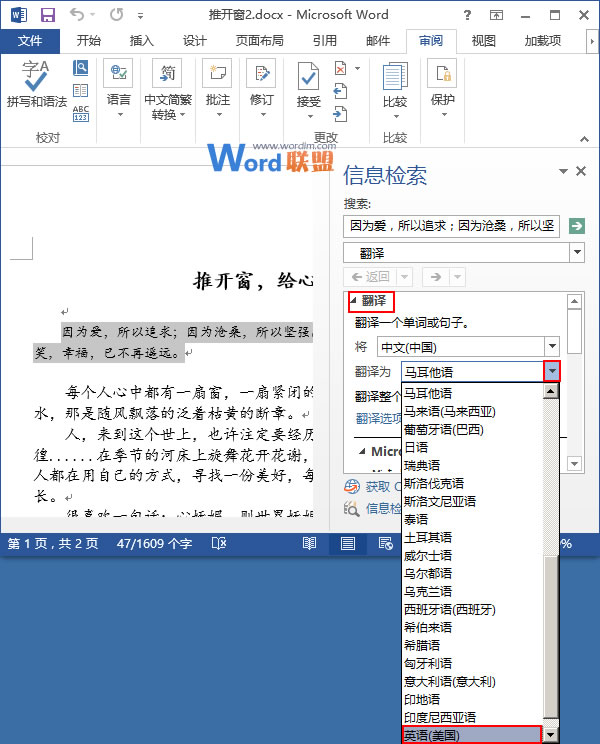Open Word Help question mark
The image size is (600, 744).
(467, 15)
